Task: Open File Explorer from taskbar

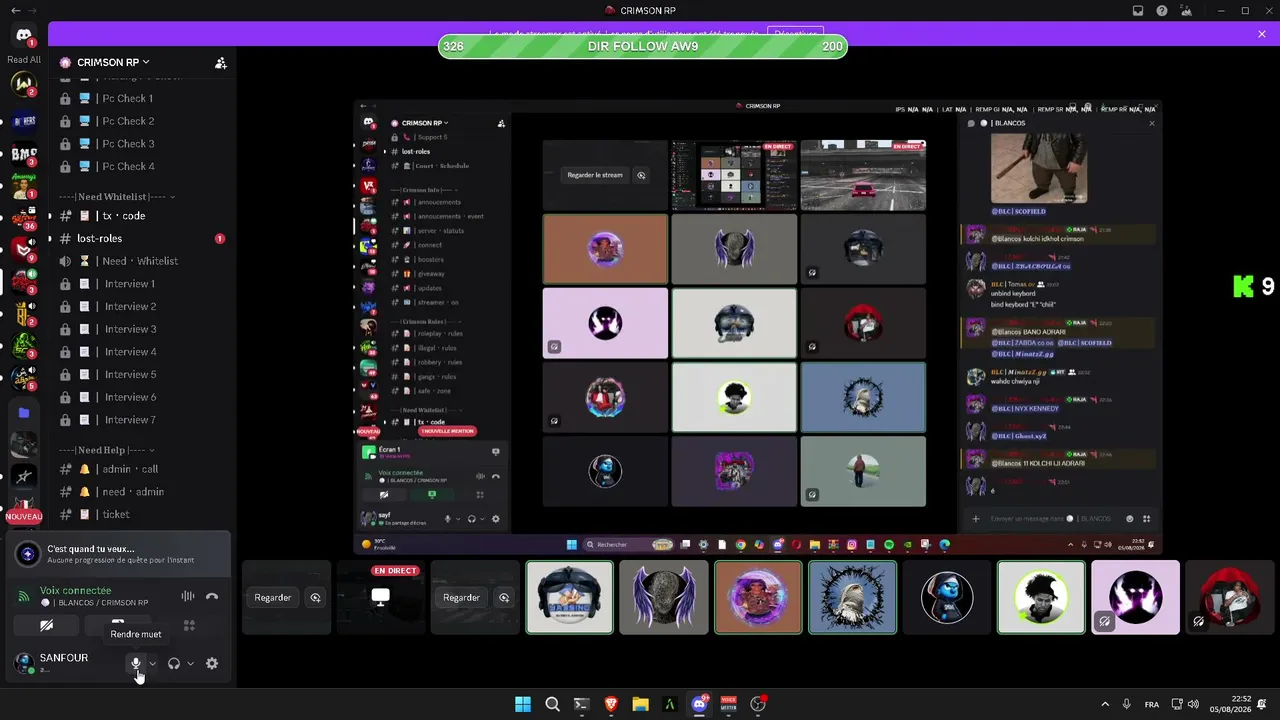Action: (x=640, y=704)
